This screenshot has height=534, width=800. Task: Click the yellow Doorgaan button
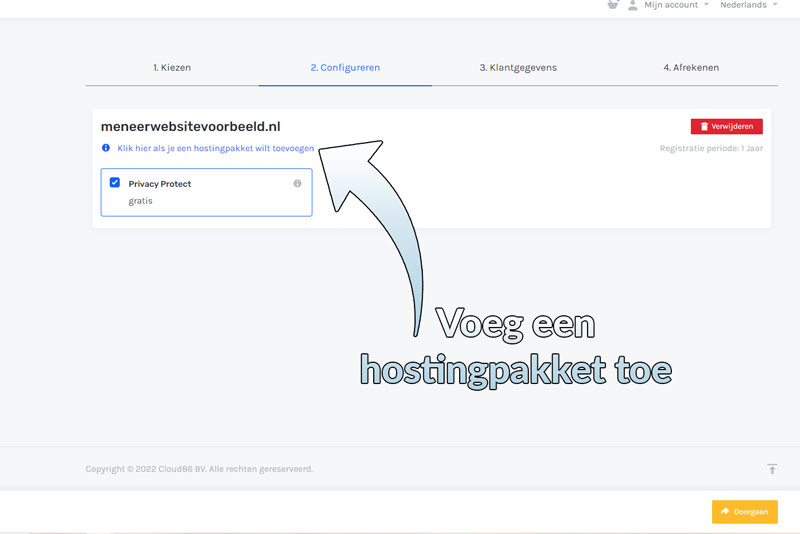pos(744,512)
